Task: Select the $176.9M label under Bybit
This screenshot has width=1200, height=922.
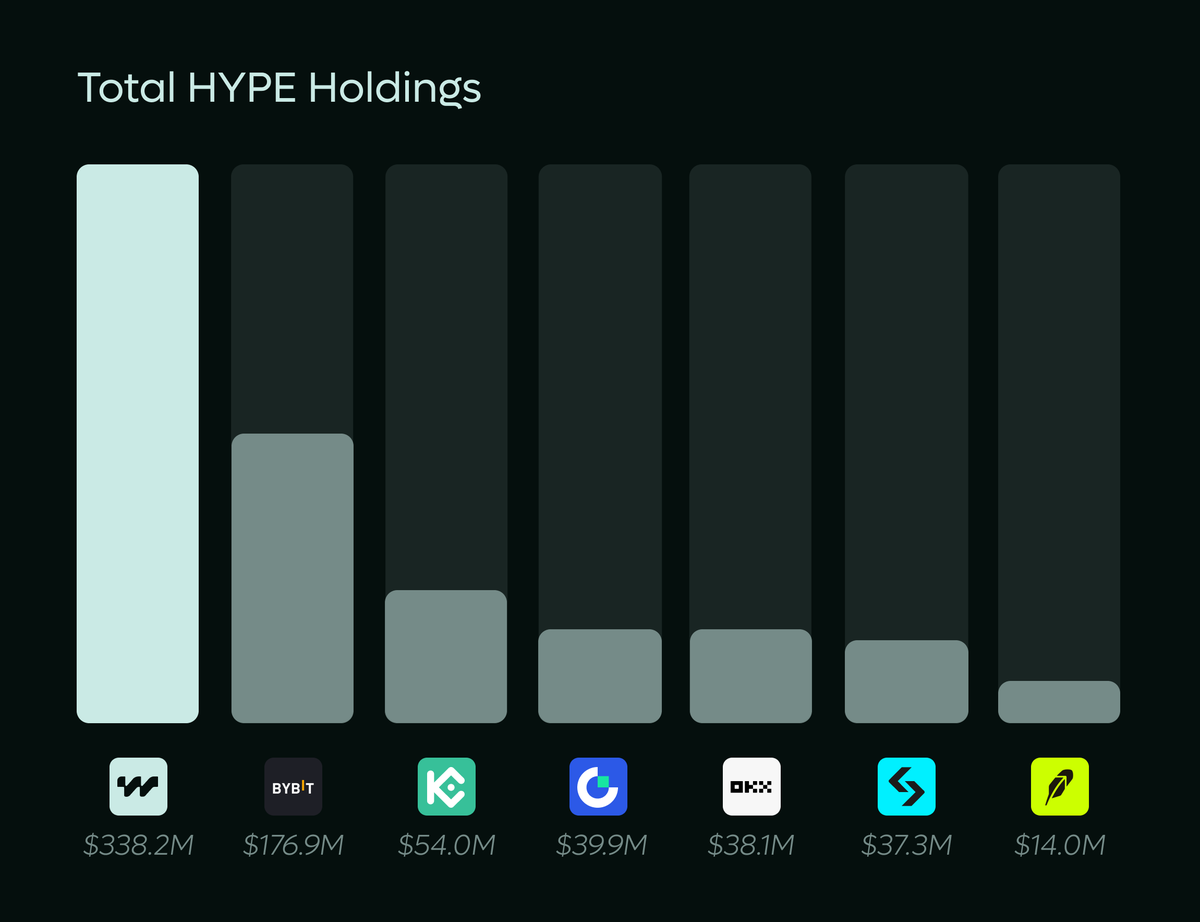Action: [292, 845]
